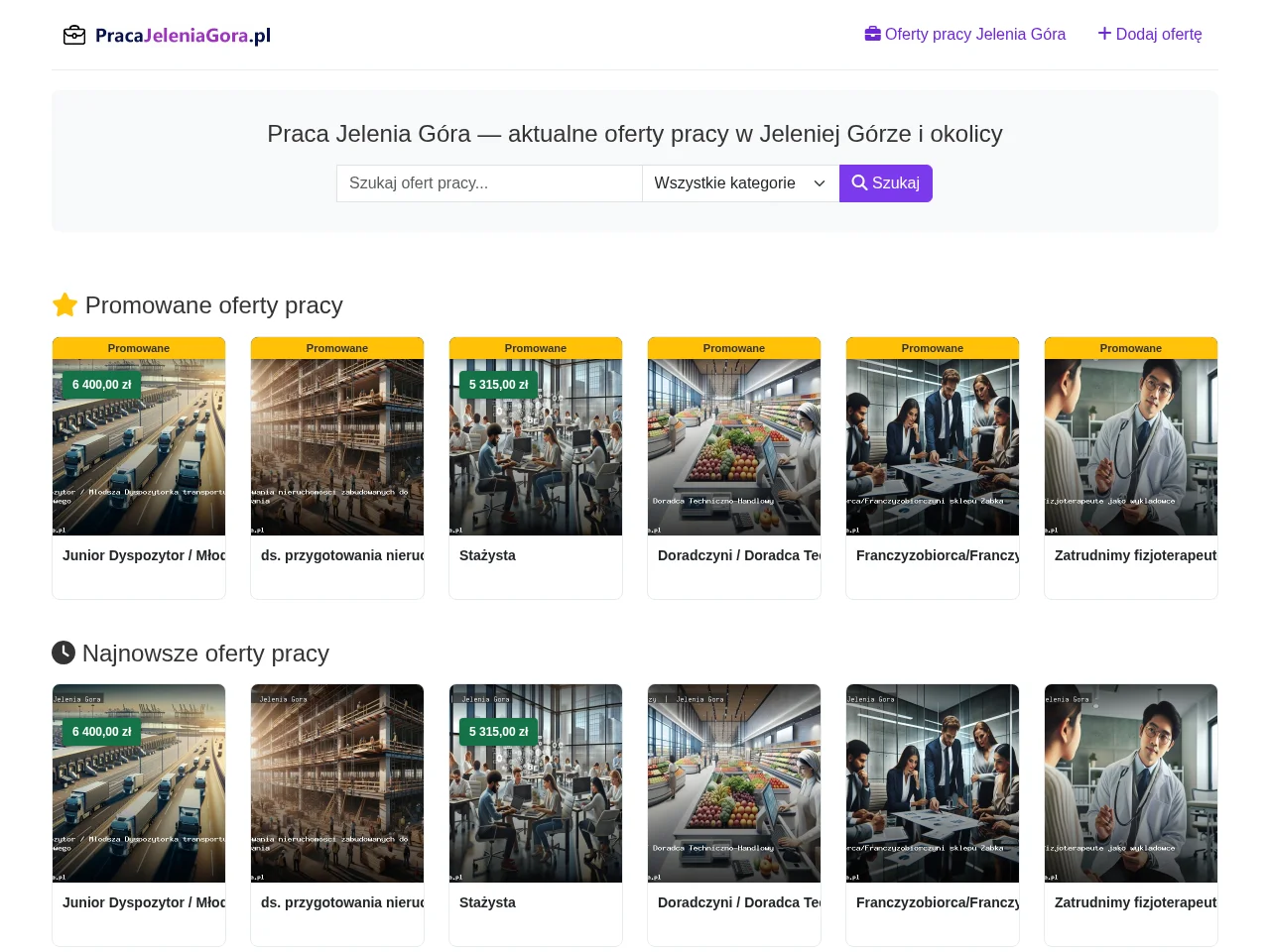Open promoted Doradczyni / Doradca offer image
This screenshot has height=952, width=1270.
pos(734,447)
